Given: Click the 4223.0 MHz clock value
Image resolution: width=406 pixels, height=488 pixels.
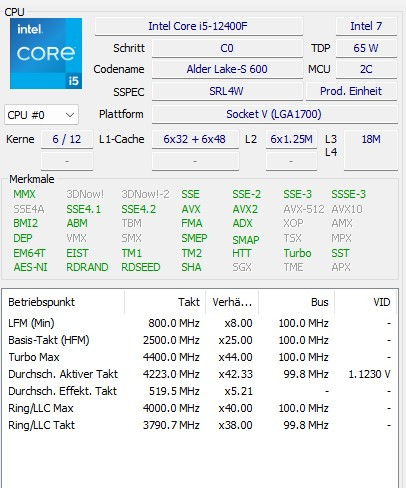Looking at the screenshot, I should [171, 374].
